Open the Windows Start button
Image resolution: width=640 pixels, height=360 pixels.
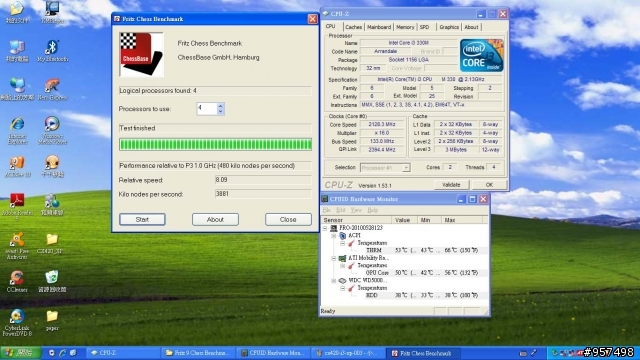20,353
